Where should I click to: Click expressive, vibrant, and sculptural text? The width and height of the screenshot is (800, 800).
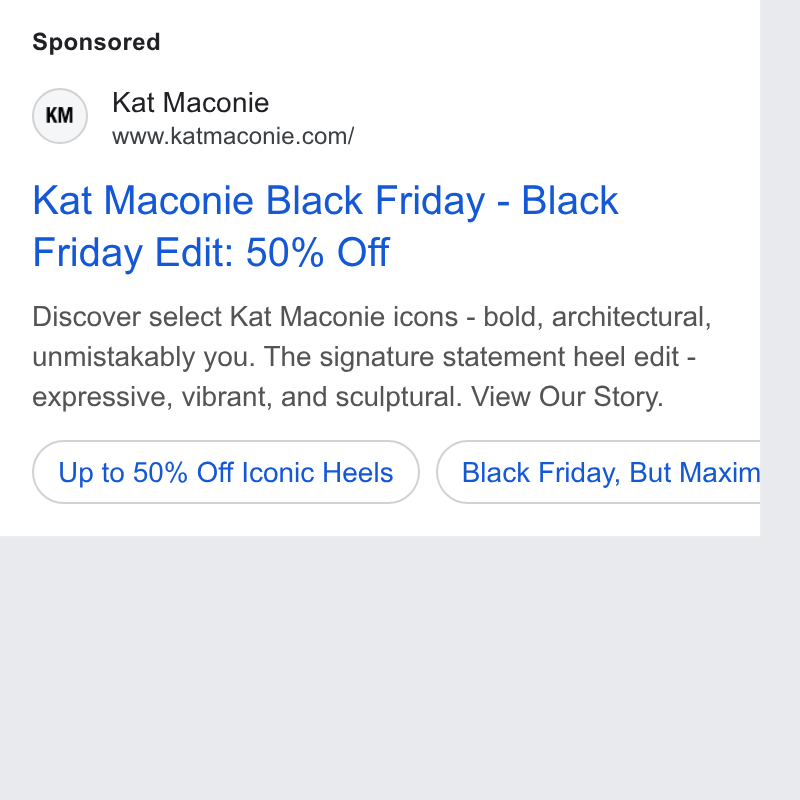(247, 396)
